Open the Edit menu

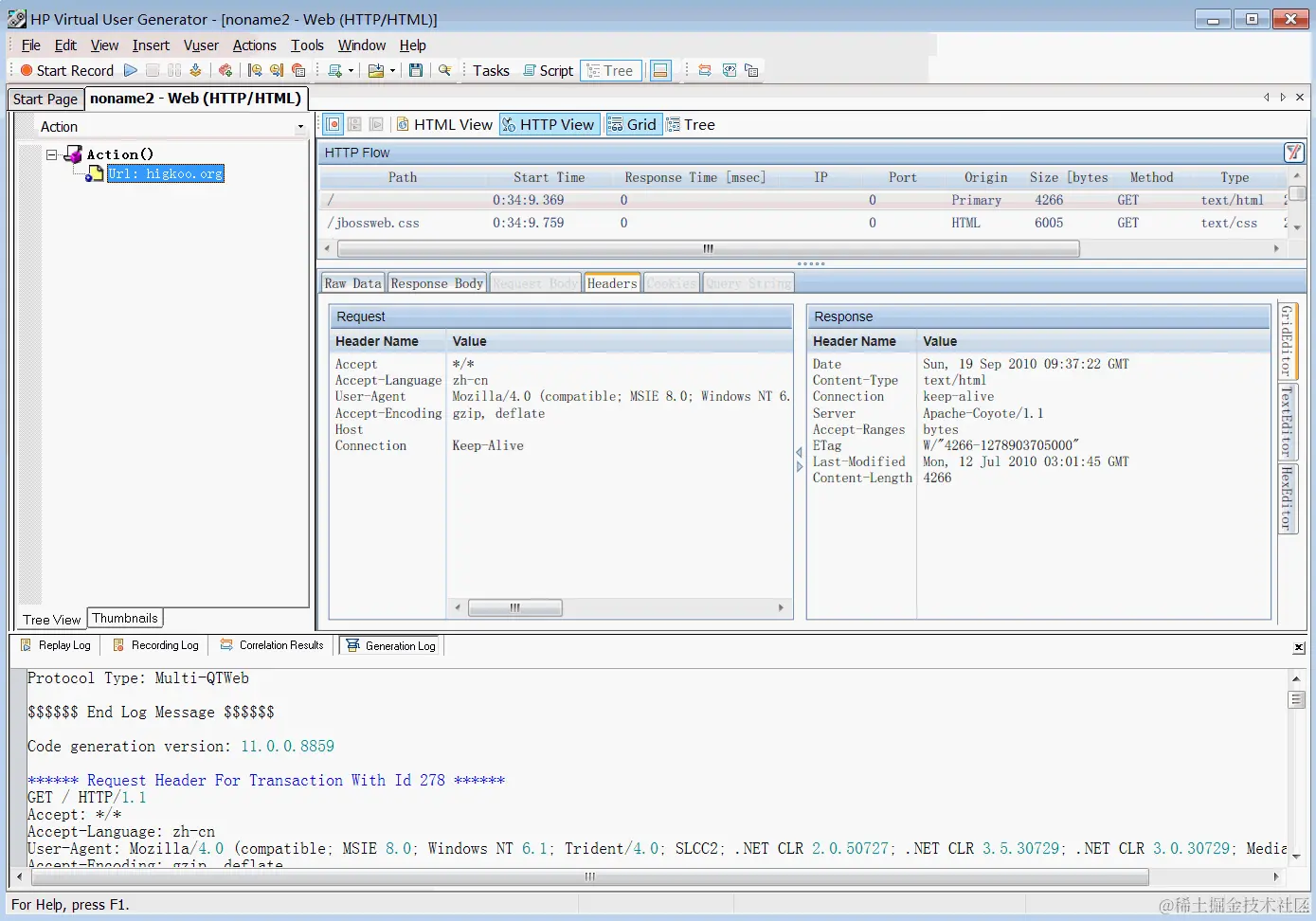tap(65, 45)
